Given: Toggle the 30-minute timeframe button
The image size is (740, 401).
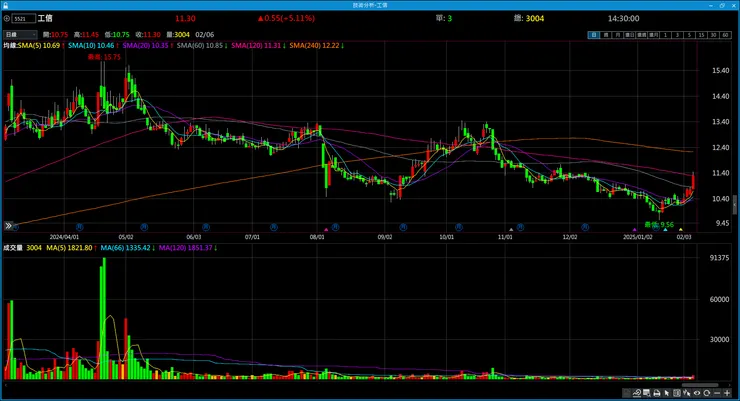Looking at the screenshot, I should click(x=714, y=35).
